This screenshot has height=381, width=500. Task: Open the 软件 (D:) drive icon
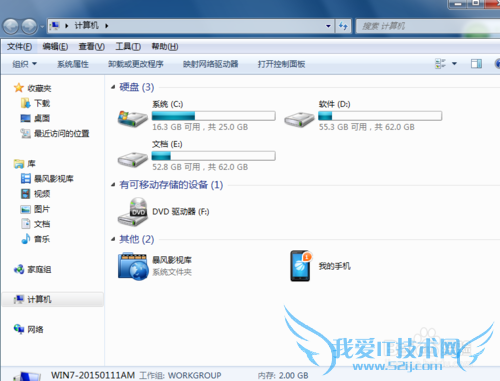pos(299,119)
